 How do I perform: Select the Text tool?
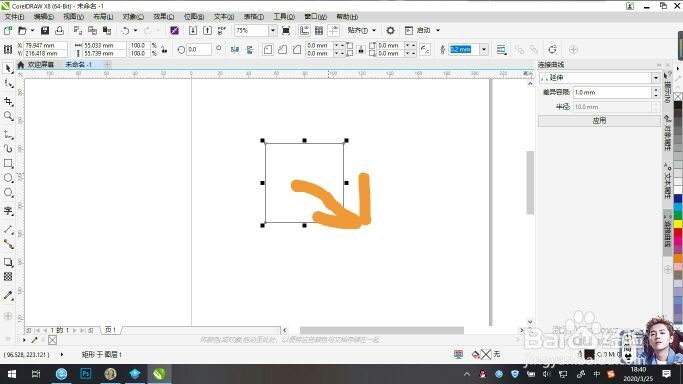[8, 211]
